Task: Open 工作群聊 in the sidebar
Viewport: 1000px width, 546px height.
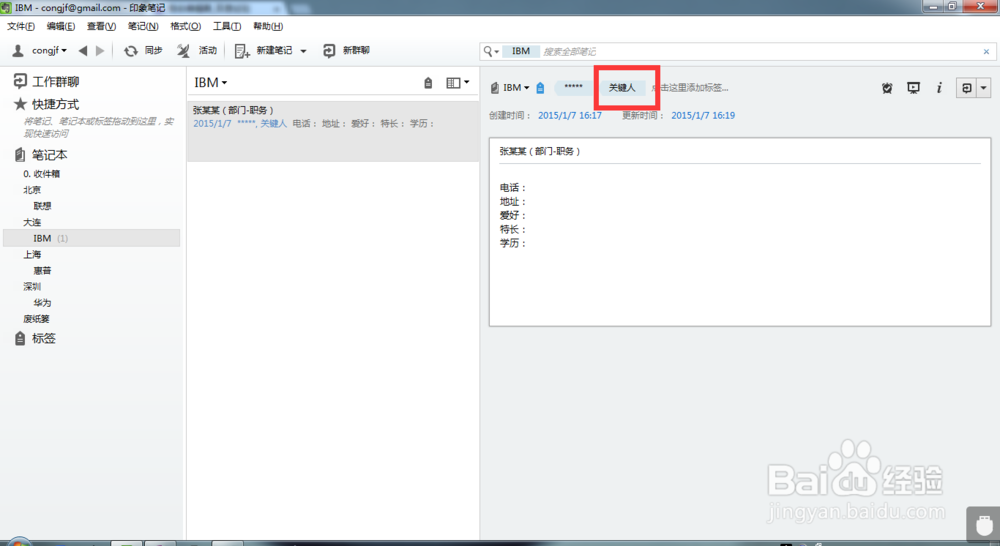Action: 47,81
